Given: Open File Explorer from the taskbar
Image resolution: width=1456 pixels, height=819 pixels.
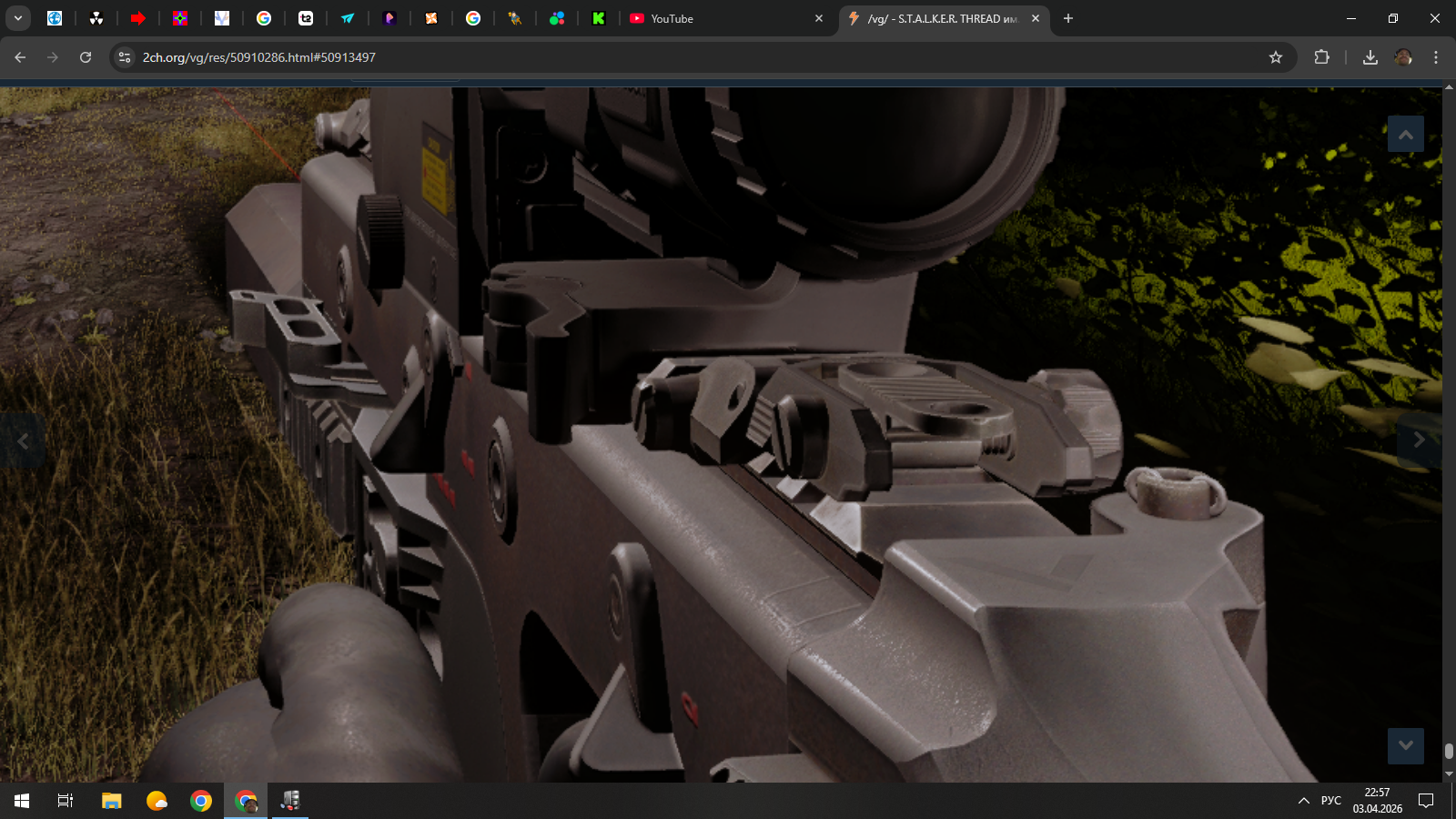Looking at the screenshot, I should click(111, 801).
